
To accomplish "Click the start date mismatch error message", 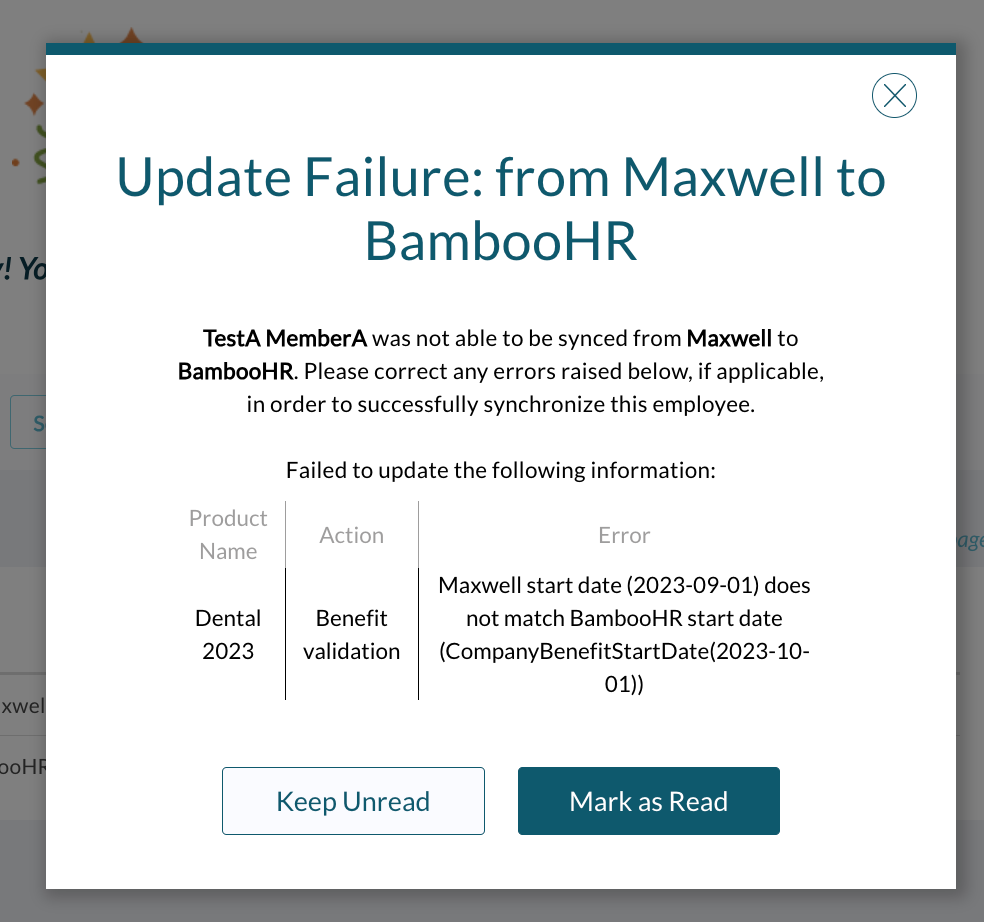I will tap(624, 634).
